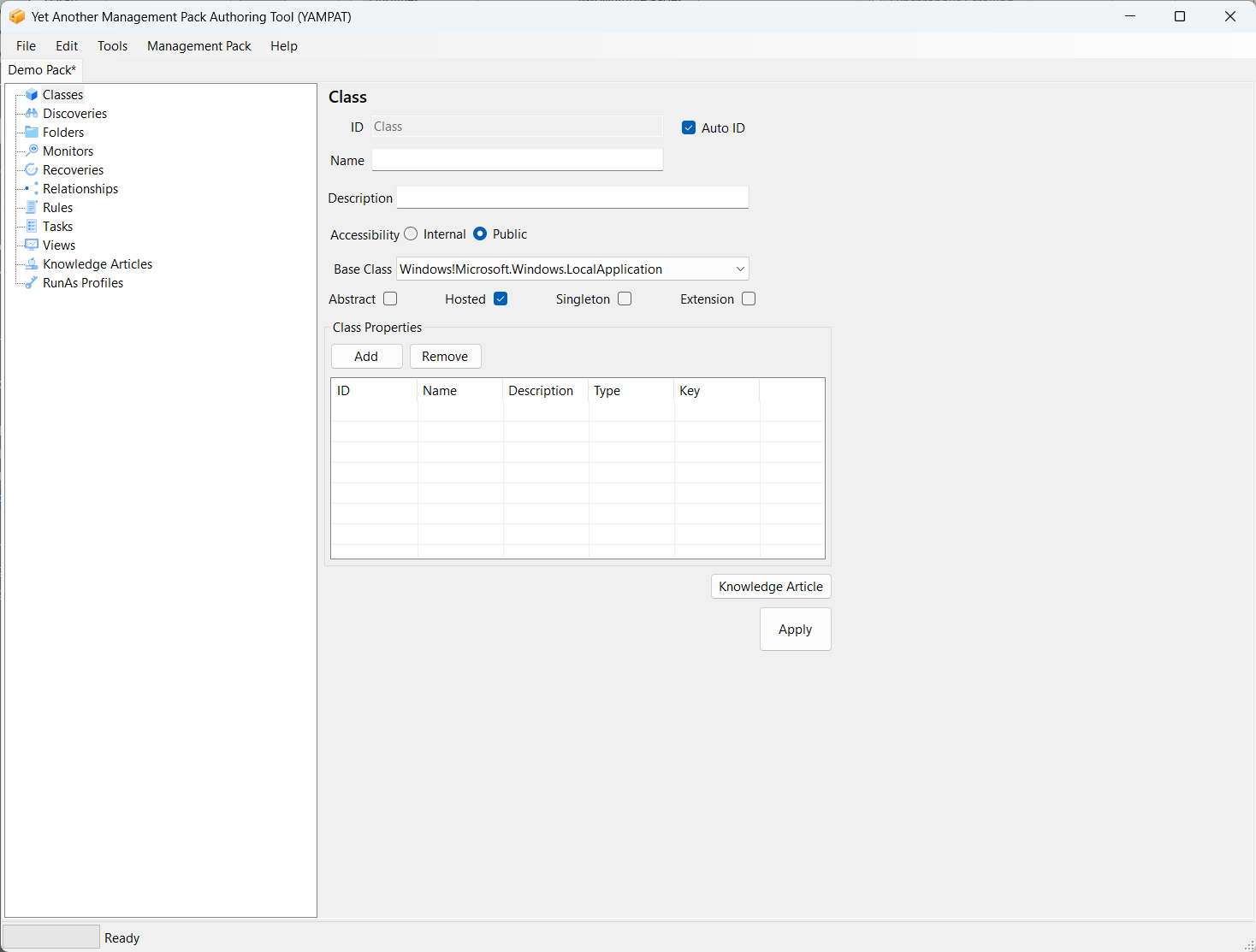Click the Add class property button

coord(366,357)
